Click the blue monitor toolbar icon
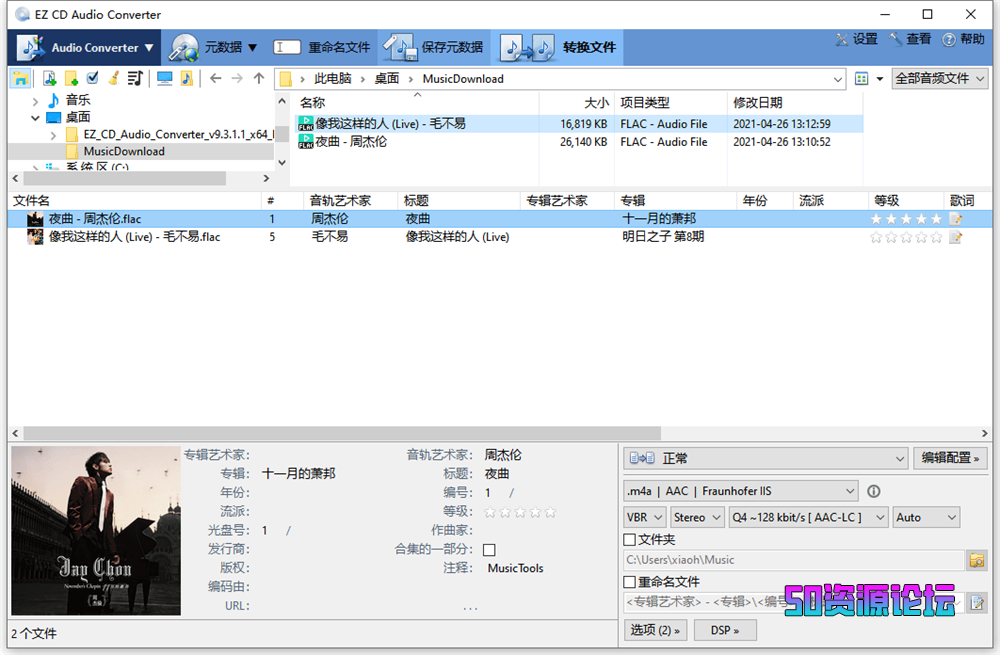The image size is (1000, 655). 165,78
